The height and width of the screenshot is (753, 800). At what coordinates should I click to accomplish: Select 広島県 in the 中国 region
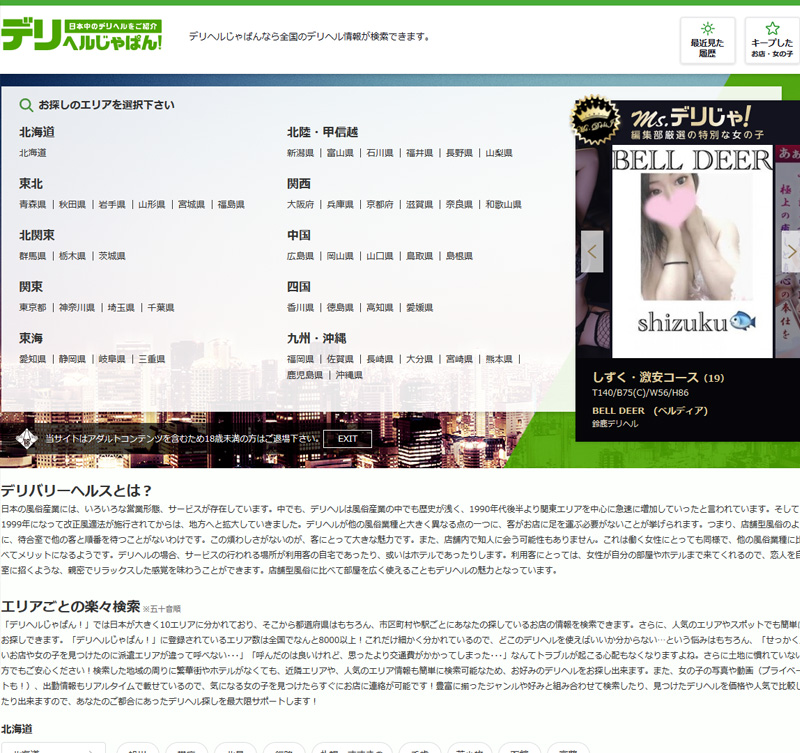click(x=301, y=256)
